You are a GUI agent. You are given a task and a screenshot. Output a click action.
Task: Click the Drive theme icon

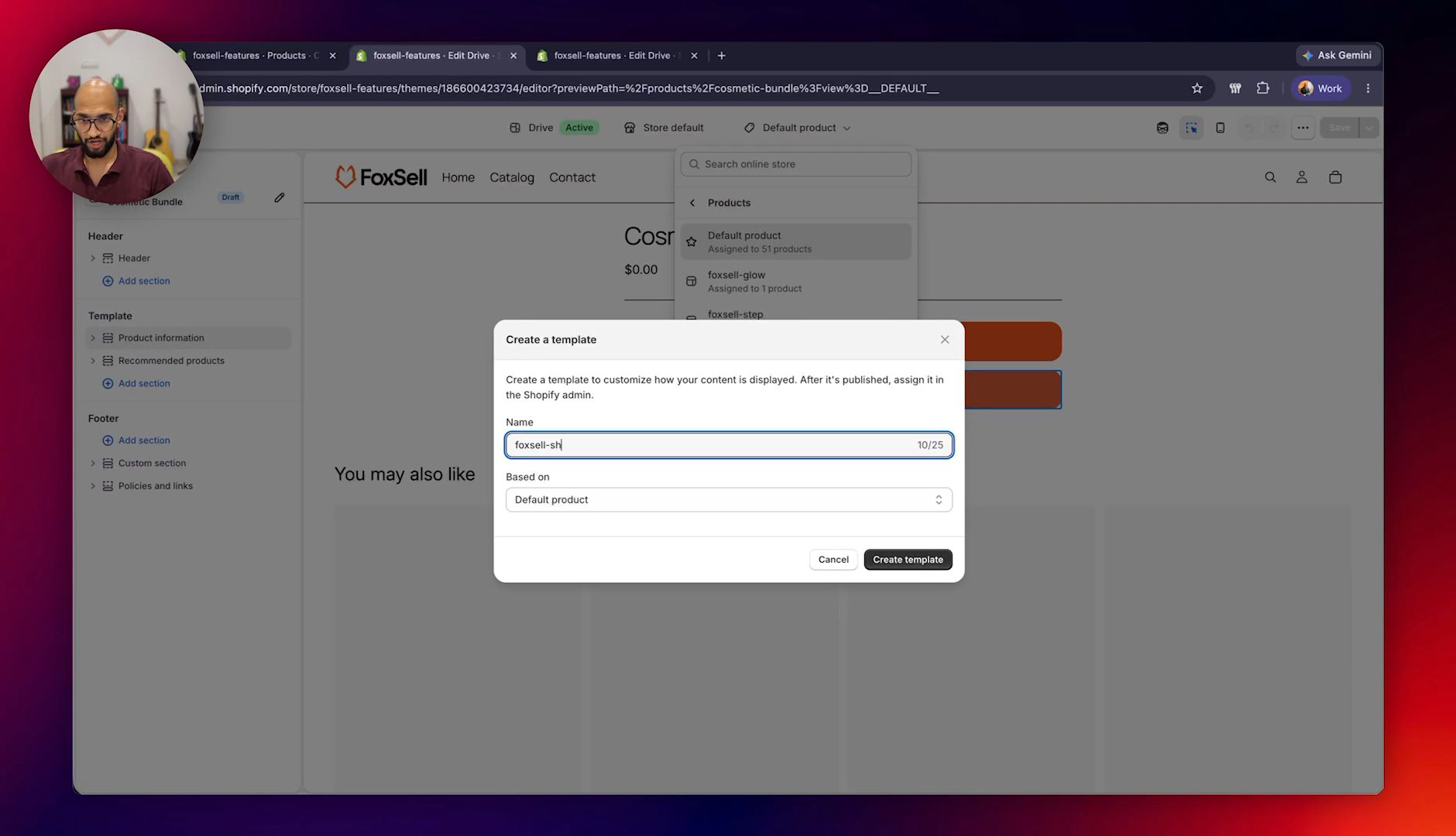pos(515,128)
